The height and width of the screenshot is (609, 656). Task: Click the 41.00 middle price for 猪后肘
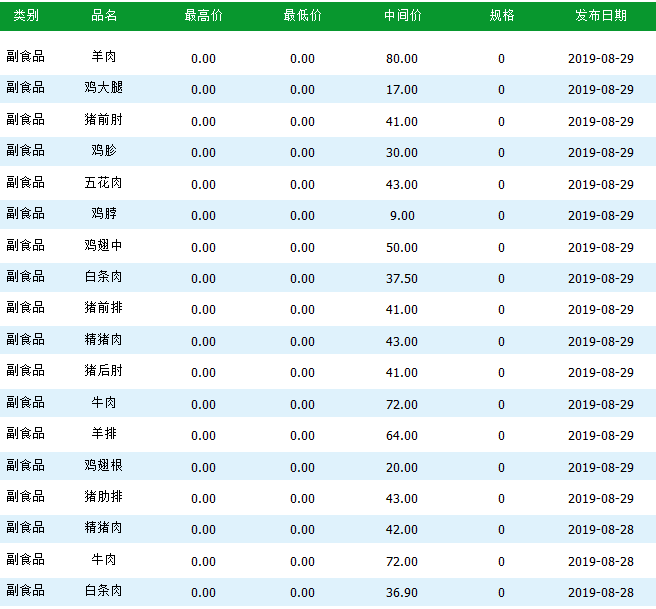point(402,373)
